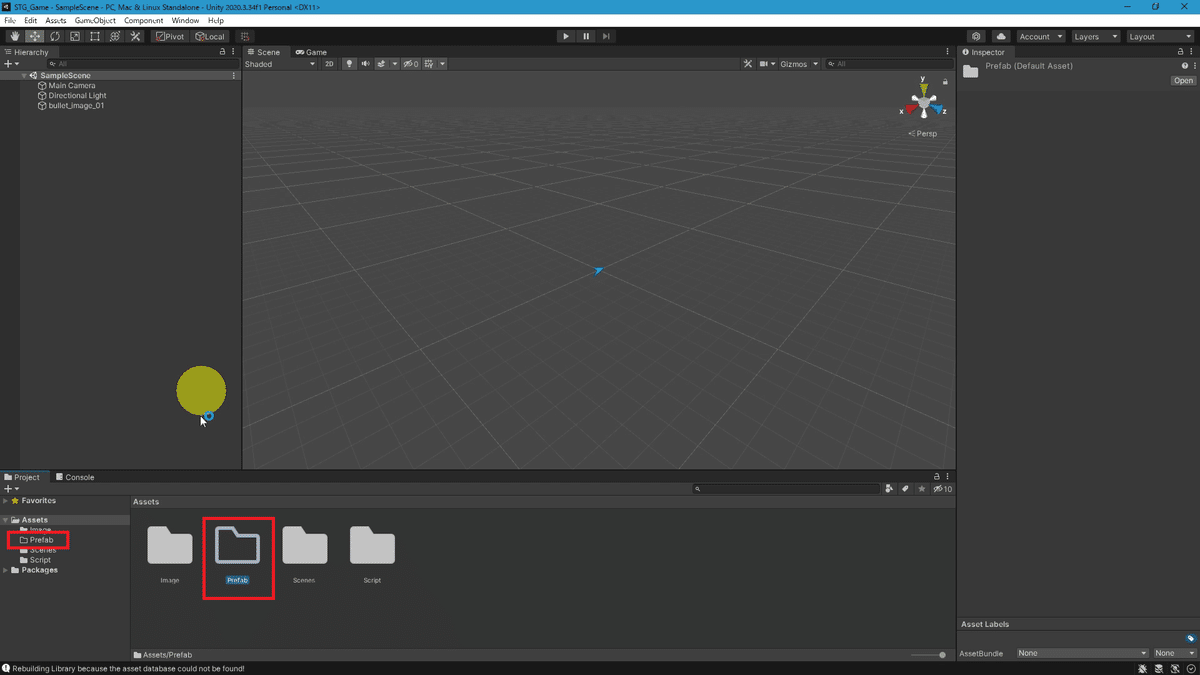Open the cloud services icon

(1001, 37)
